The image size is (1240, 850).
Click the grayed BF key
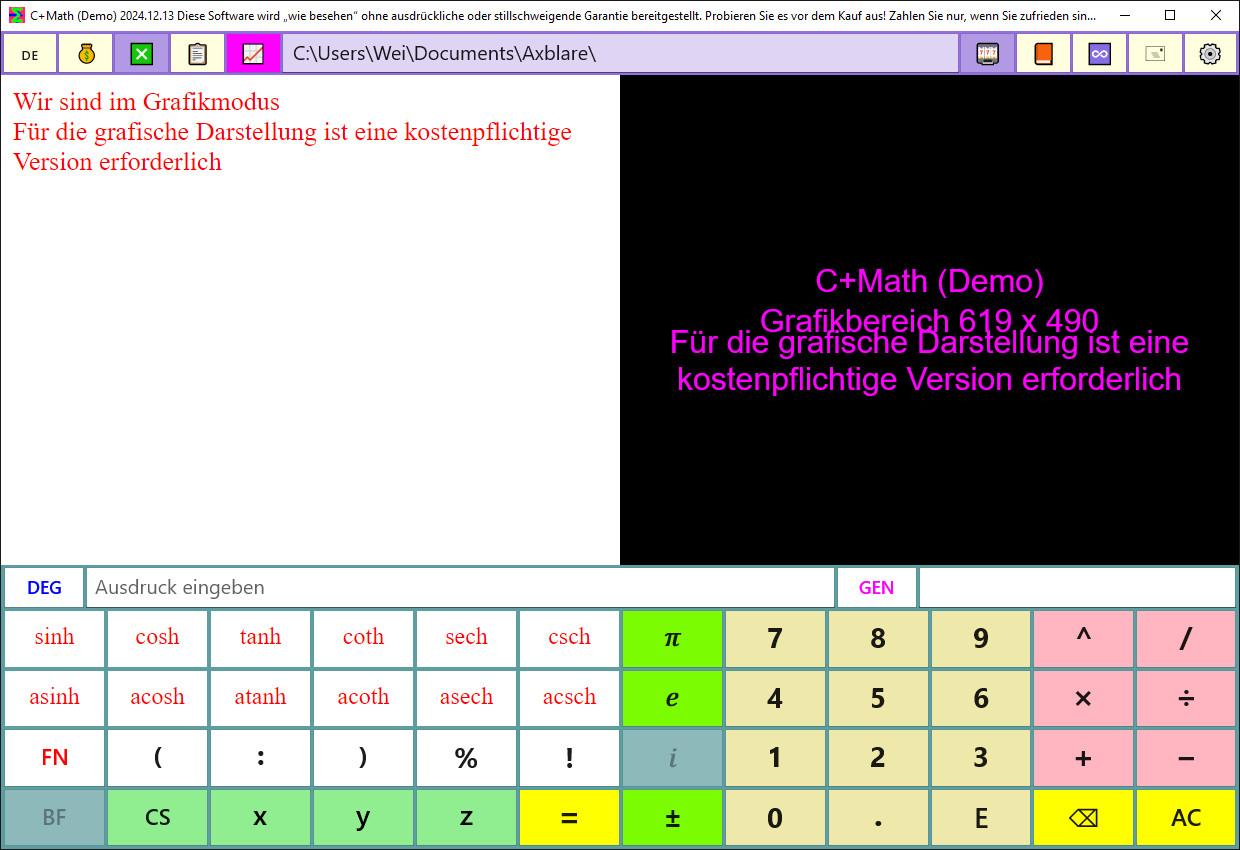pyautogui.click(x=54, y=818)
